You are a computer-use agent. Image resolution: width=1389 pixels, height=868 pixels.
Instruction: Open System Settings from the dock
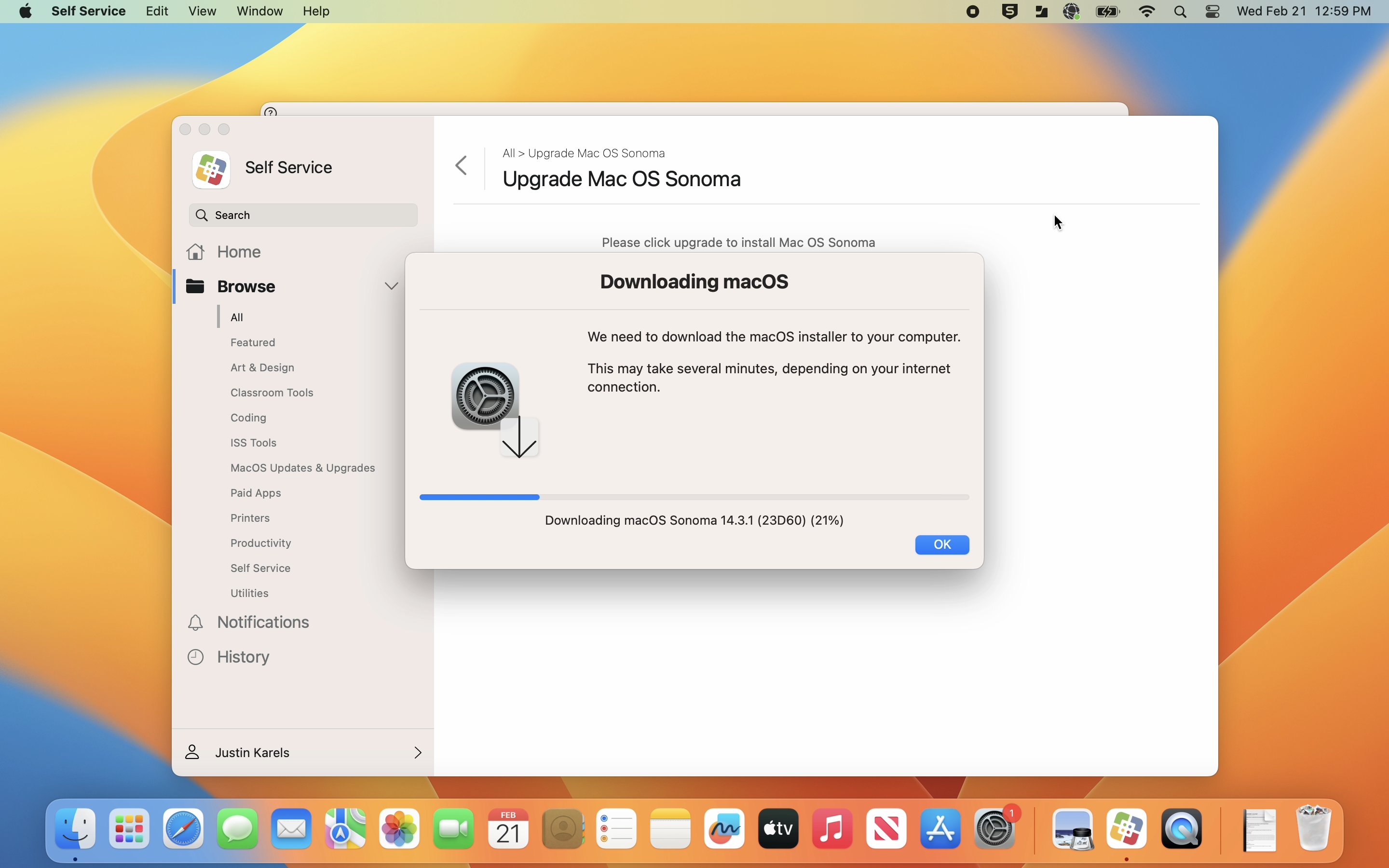pyautogui.click(x=996, y=829)
